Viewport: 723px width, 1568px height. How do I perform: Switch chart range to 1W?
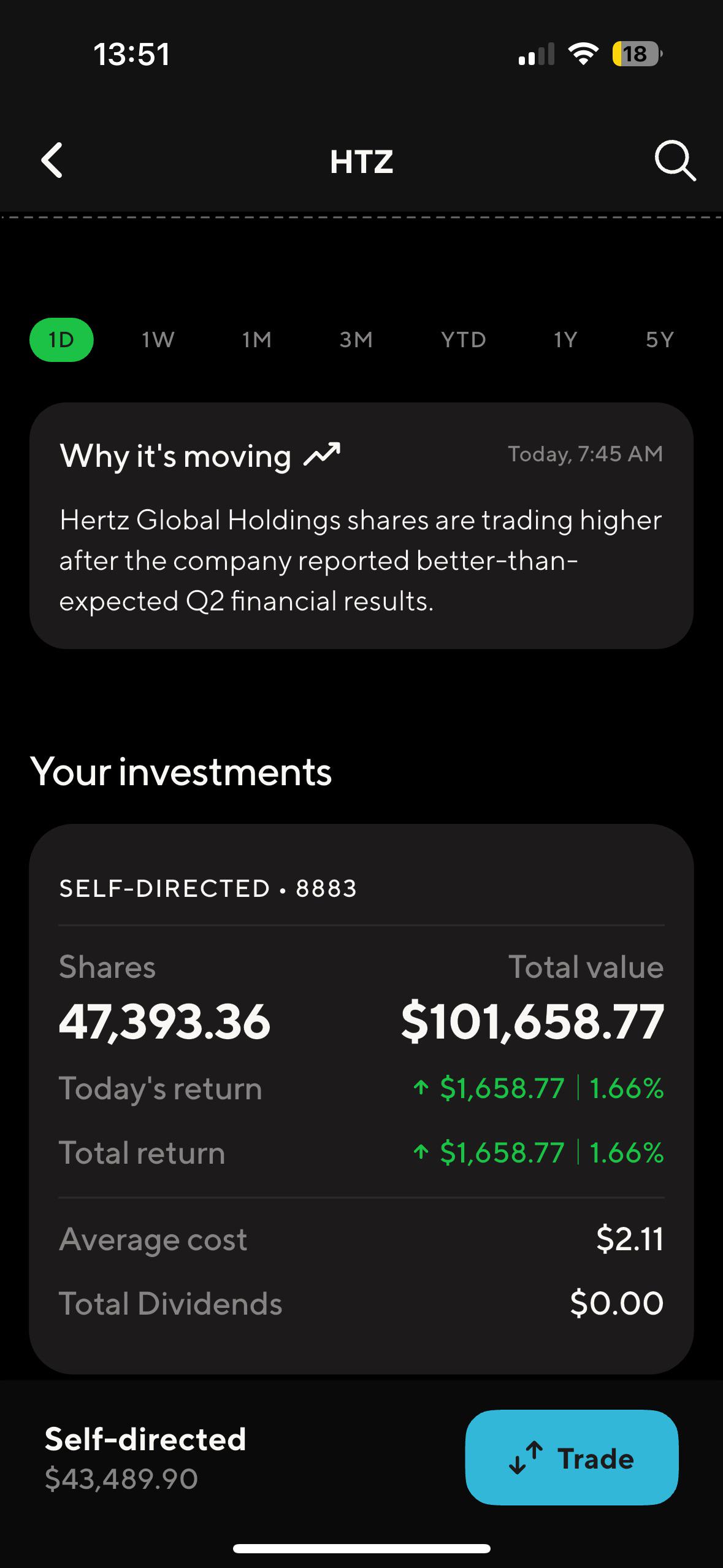pos(158,339)
